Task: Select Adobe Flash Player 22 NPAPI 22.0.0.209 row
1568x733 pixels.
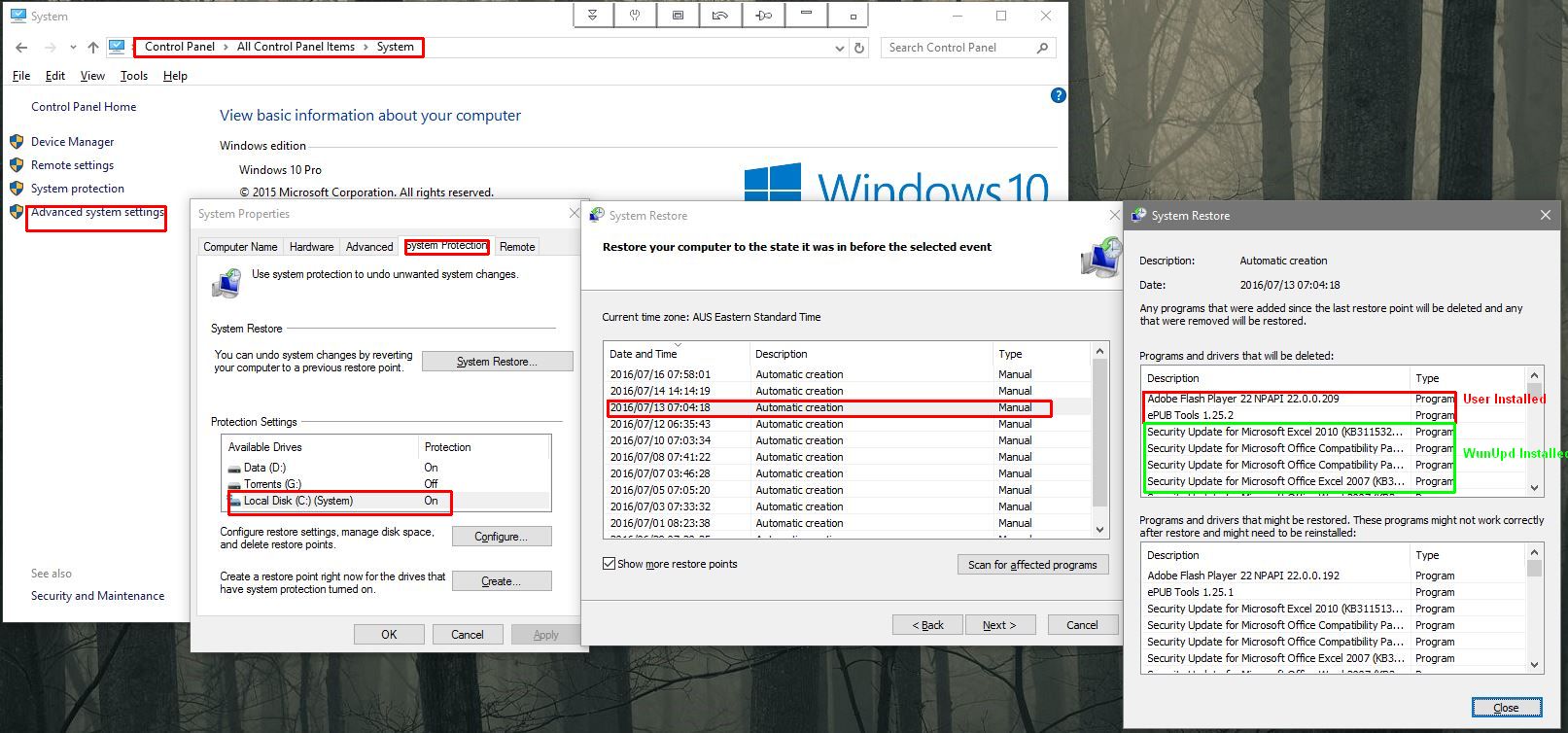Action: click(x=1334, y=399)
